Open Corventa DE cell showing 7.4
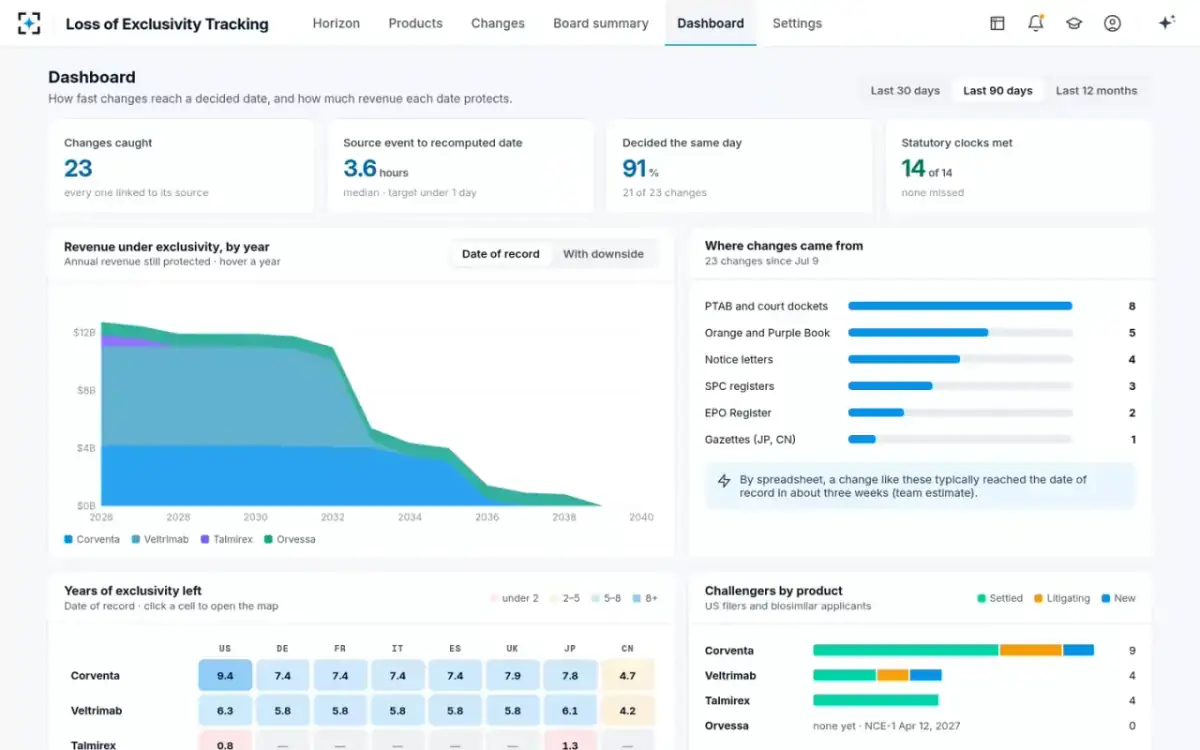1200x750 pixels. (283, 676)
